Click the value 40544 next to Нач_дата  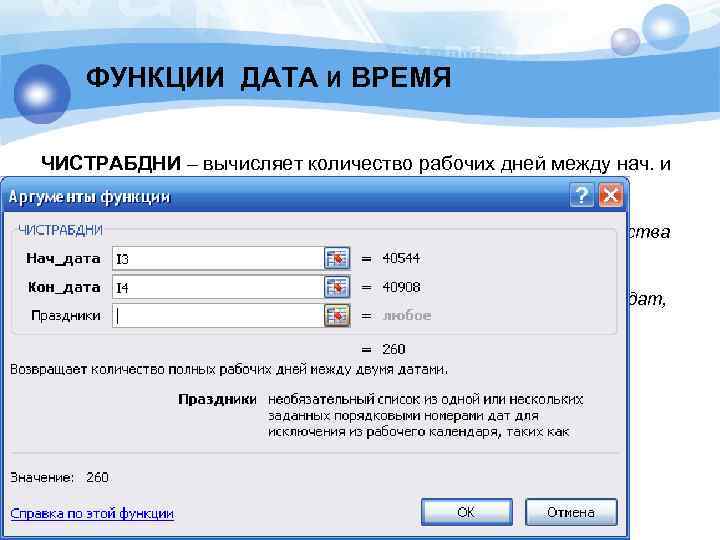[x=401, y=258]
